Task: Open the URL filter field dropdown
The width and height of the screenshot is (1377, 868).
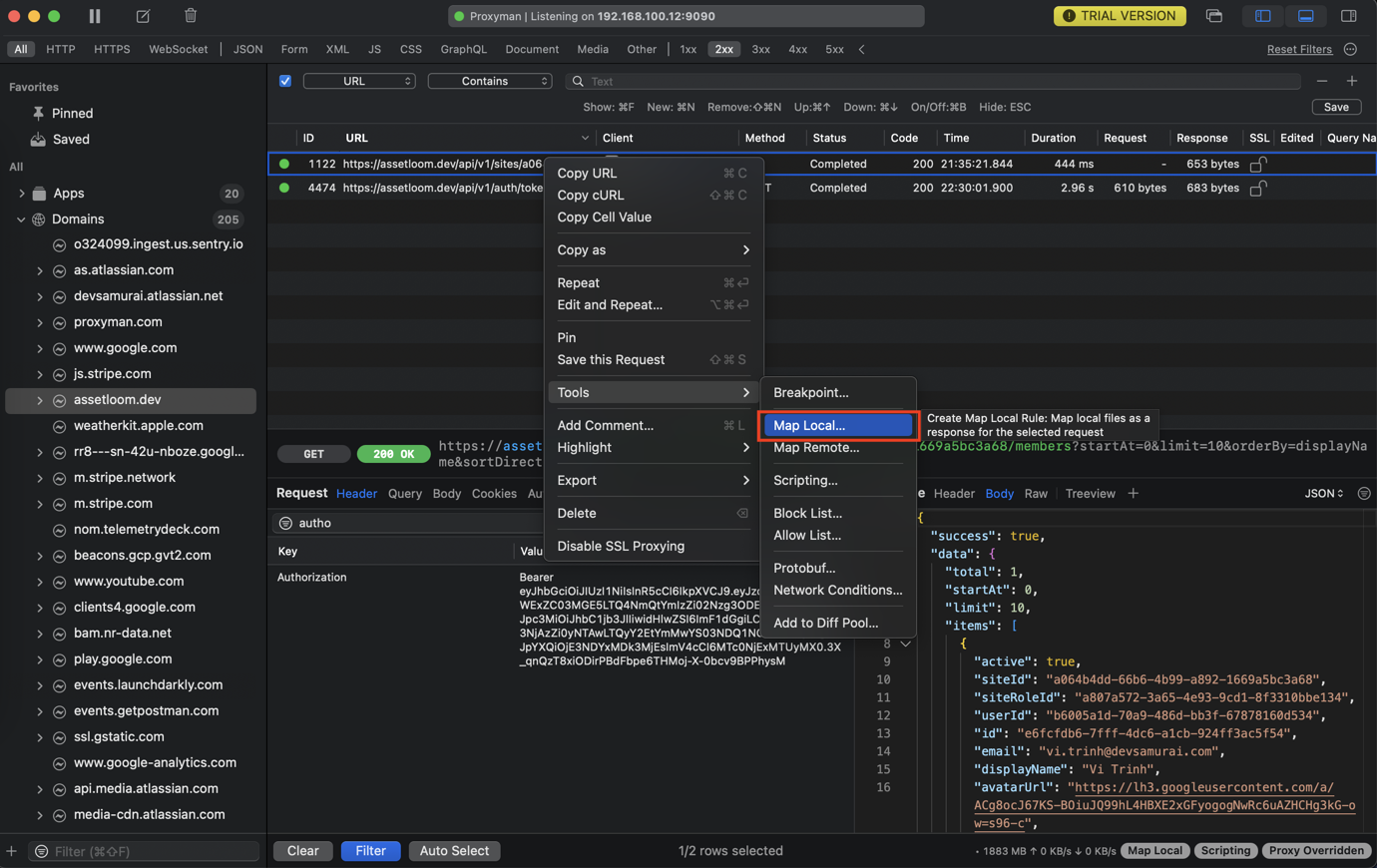Action: pos(359,81)
